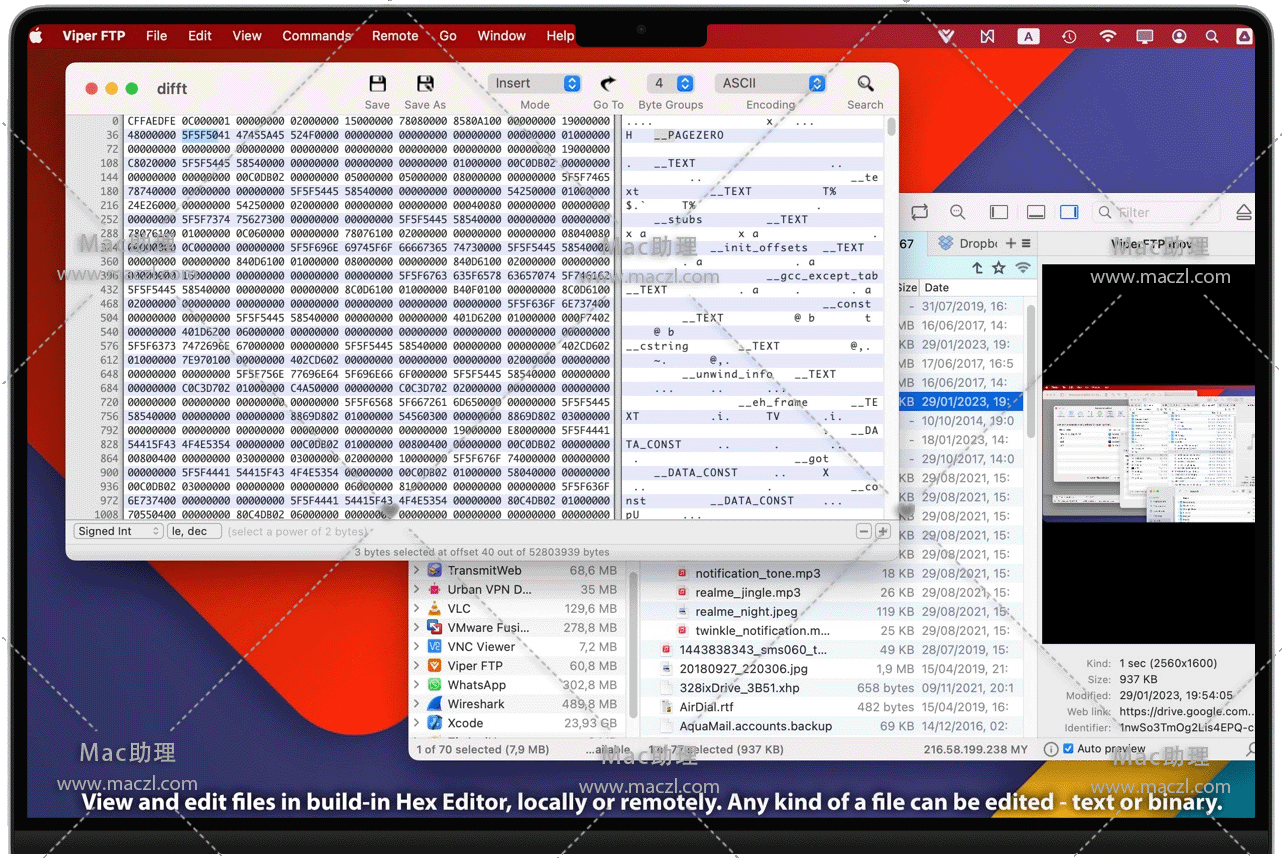1282x858 pixels.
Task: Open the Commands menu
Action: pyautogui.click(x=316, y=36)
